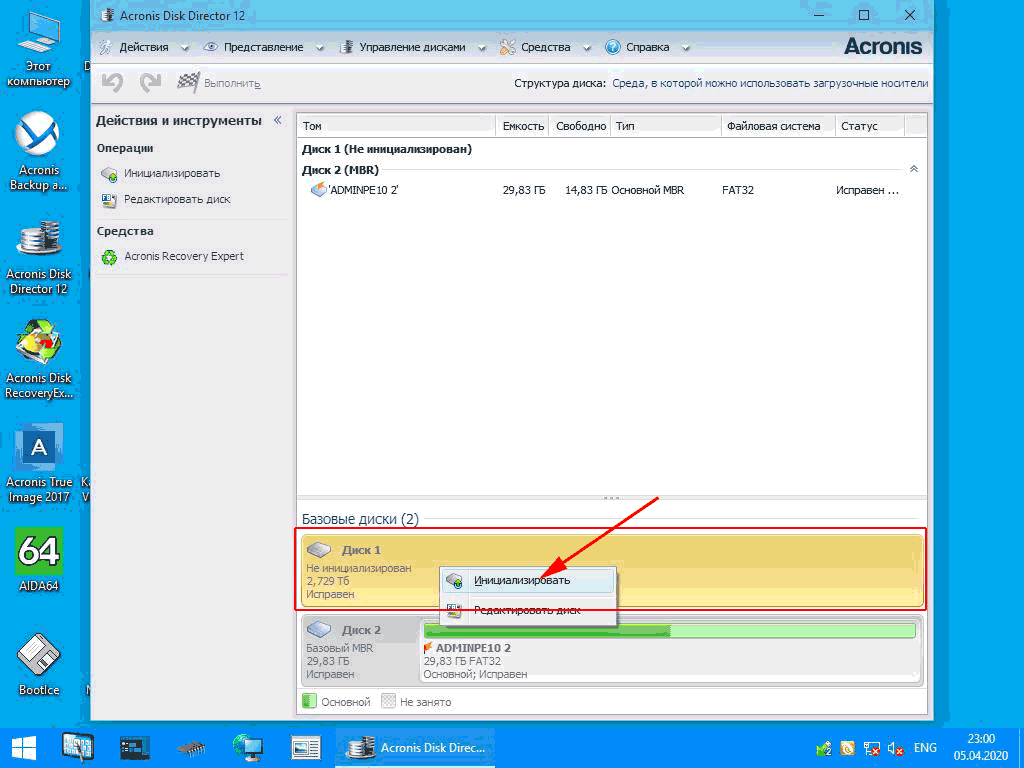Open the Средства menu
1024x768 pixels.
click(x=545, y=47)
